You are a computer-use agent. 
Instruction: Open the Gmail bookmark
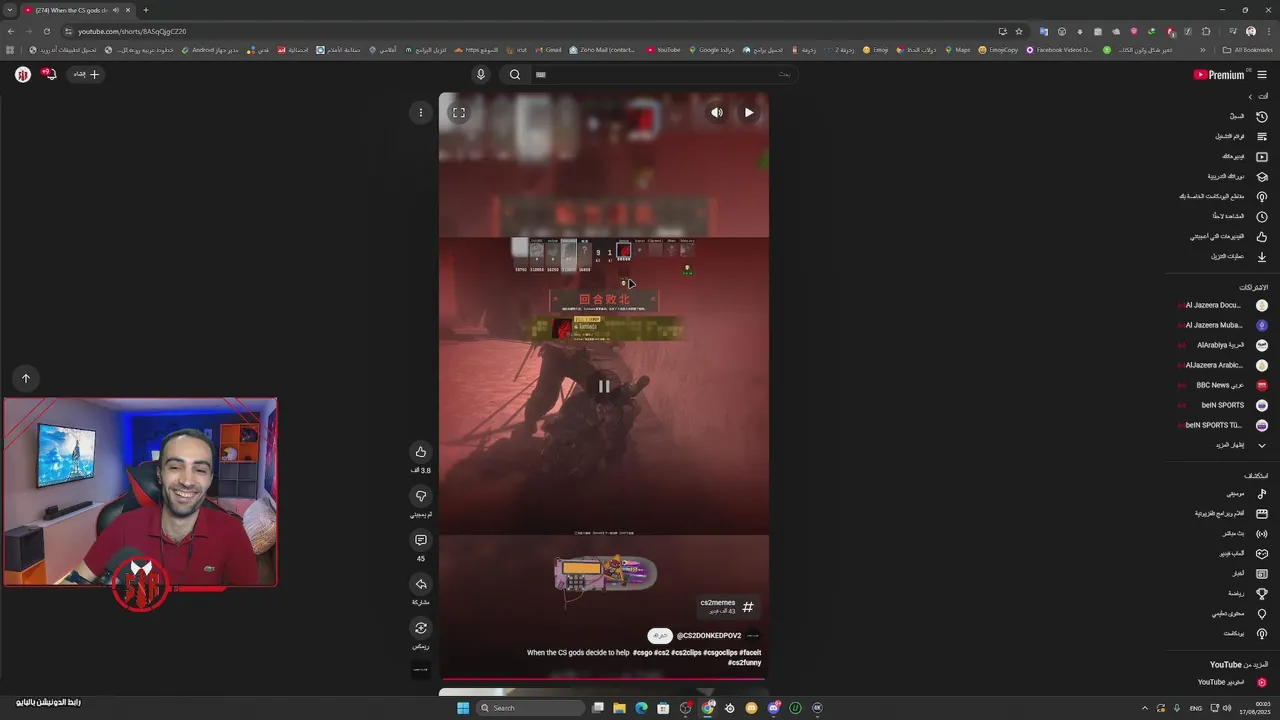tap(547, 50)
